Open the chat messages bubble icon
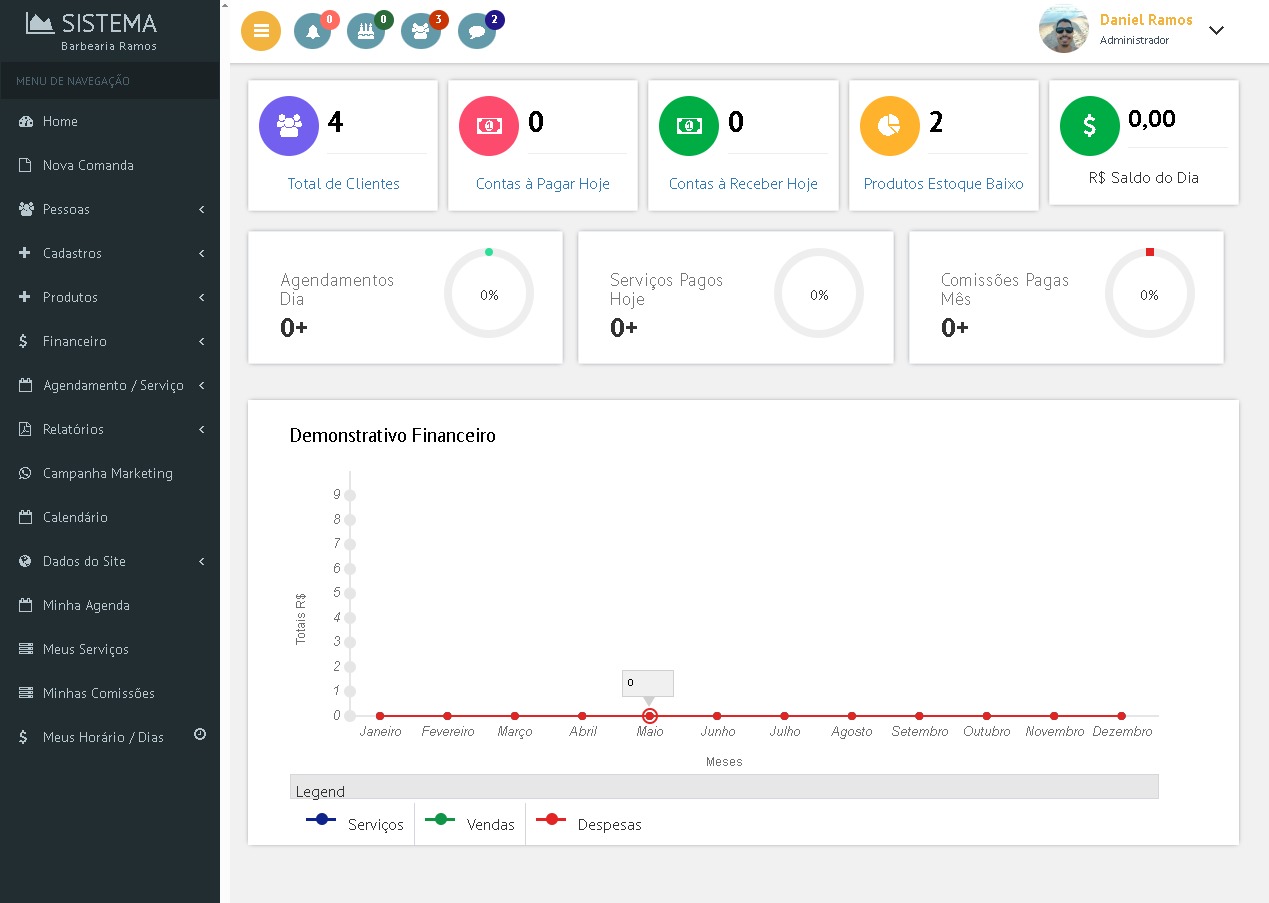 [x=477, y=31]
